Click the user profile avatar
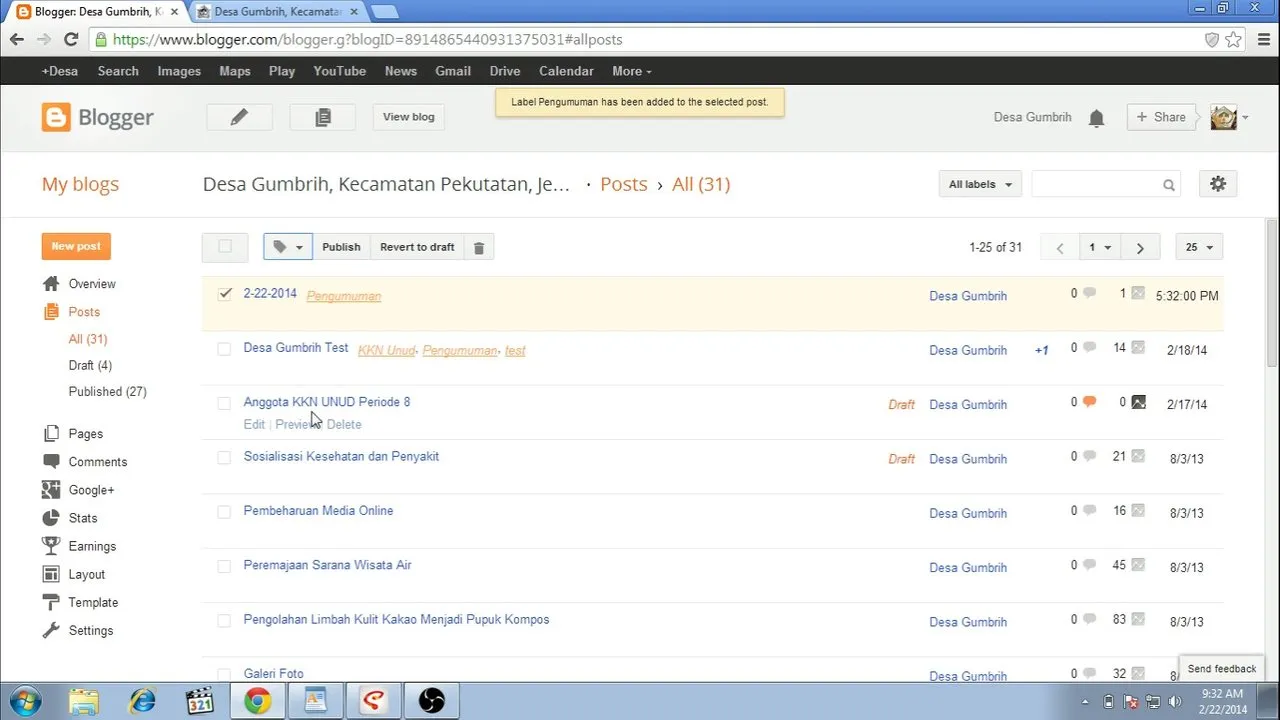 pos(1223,117)
